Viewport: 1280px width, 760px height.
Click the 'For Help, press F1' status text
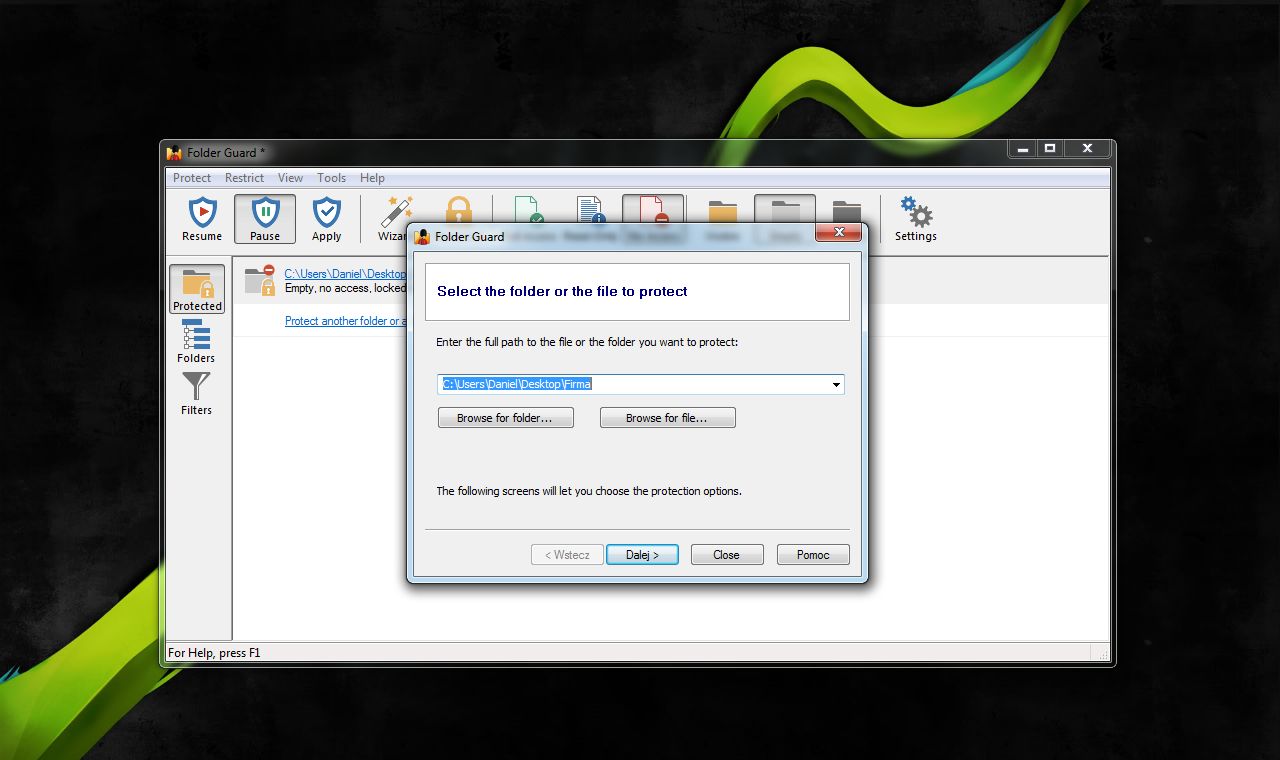coord(214,653)
